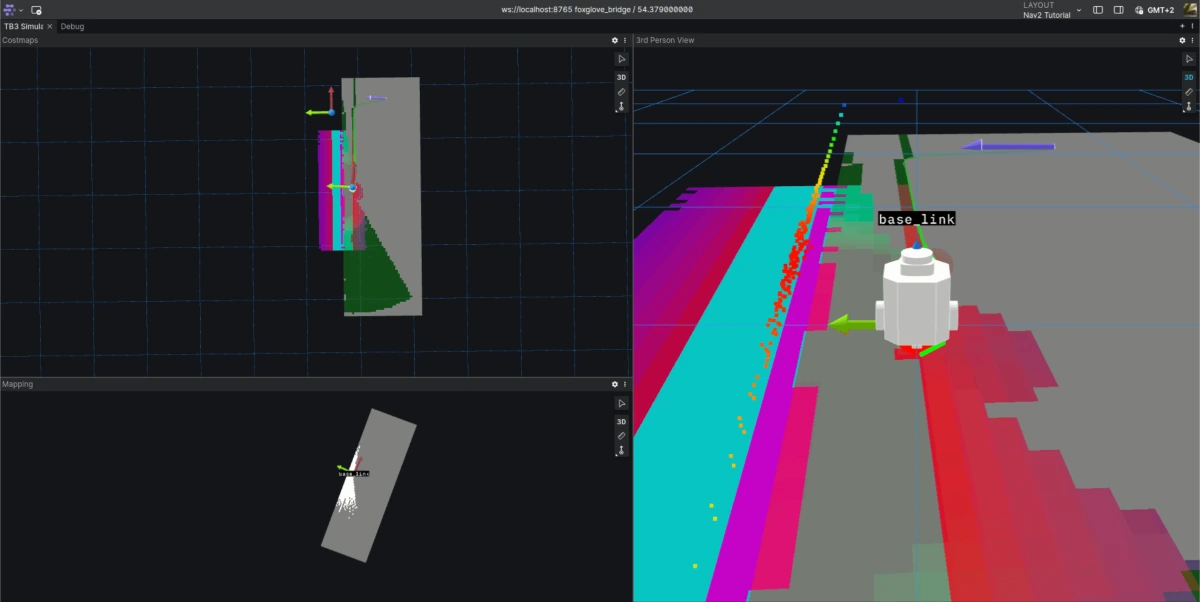Toggle 3D perspective in 3rd Person View
The height and width of the screenshot is (602, 1200).
[1189, 77]
